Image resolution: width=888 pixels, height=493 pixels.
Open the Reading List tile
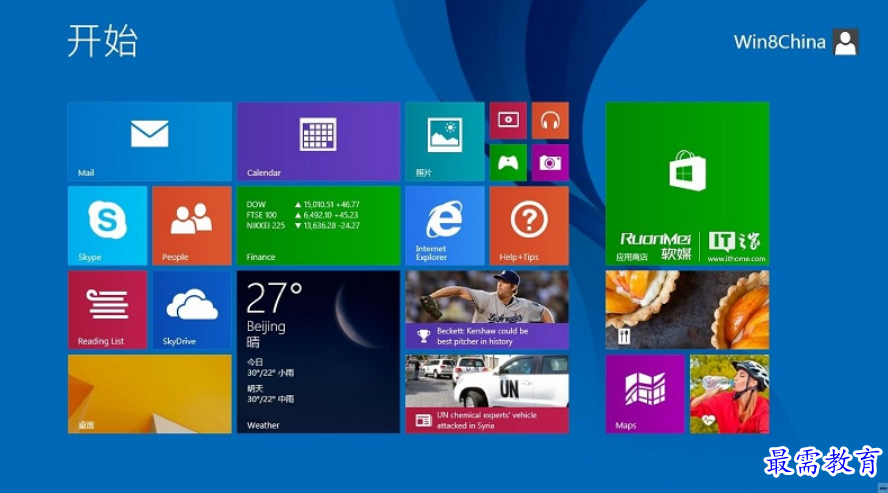point(108,310)
